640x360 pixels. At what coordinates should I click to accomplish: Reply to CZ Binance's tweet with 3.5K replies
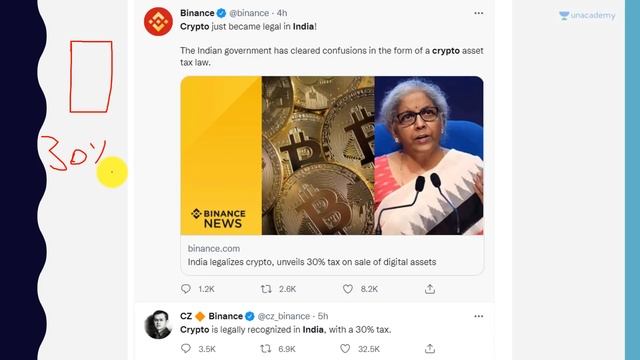click(186, 349)
